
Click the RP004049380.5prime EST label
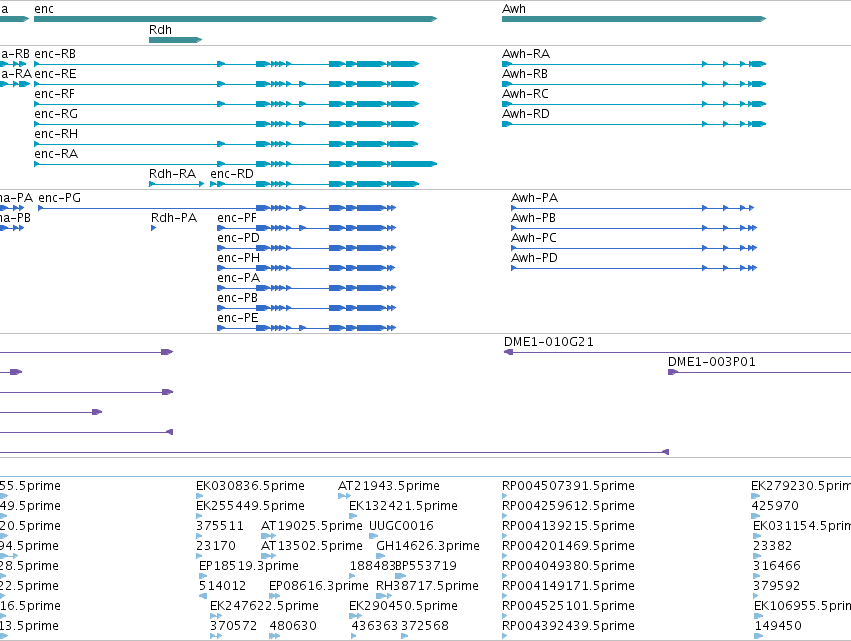(x=568, y=566)
